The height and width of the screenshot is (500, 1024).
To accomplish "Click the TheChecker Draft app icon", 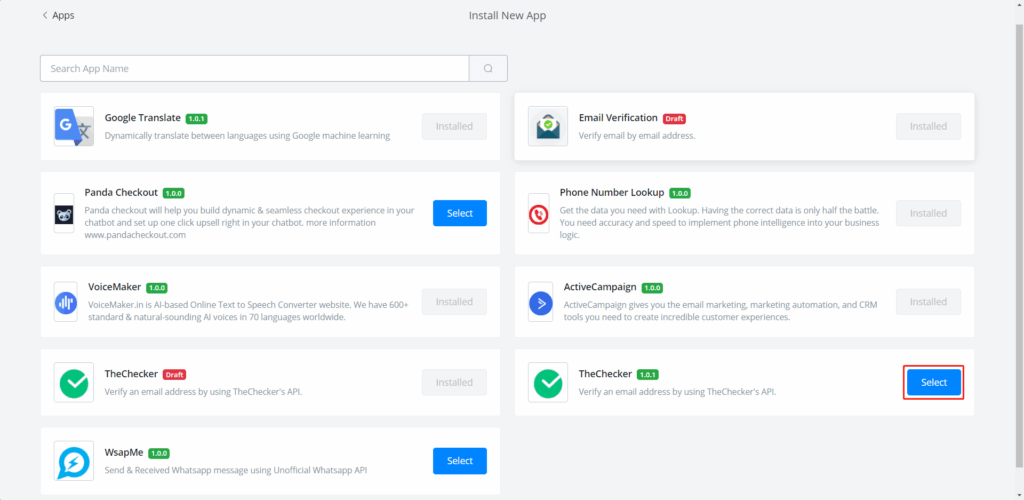I will [73, 382].
